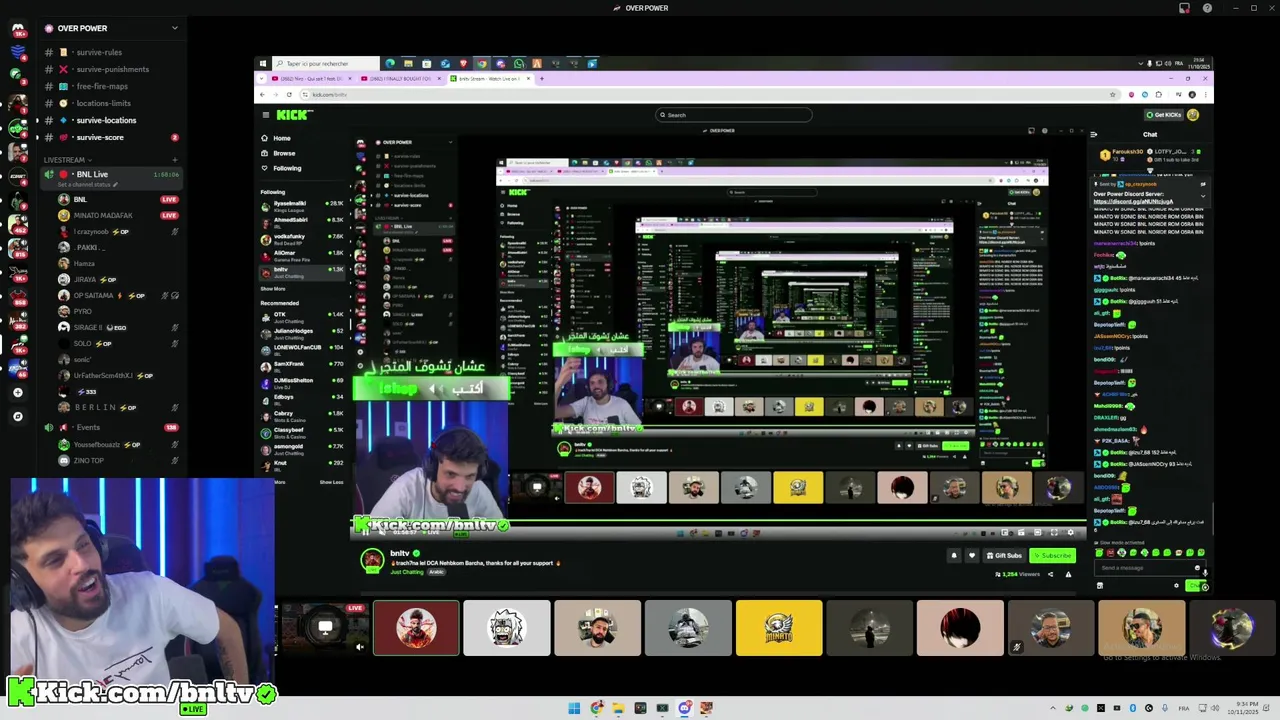Toggle the notification bell beside Gift Subs
The height and width of the screenshot is (720, 1280).
[x=954, y=556]
